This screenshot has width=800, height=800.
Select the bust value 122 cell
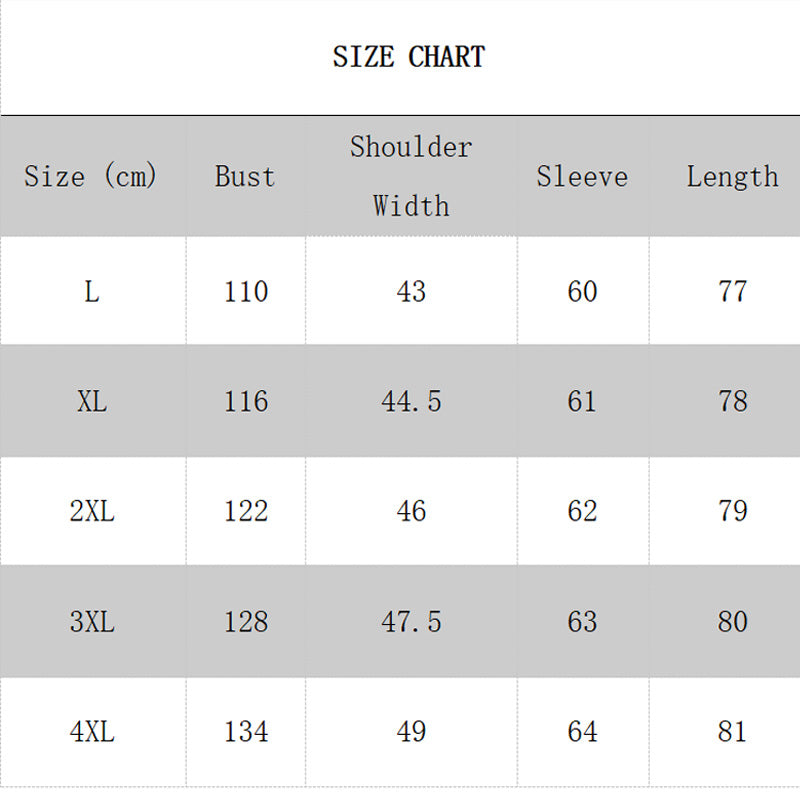pos(246,512)
